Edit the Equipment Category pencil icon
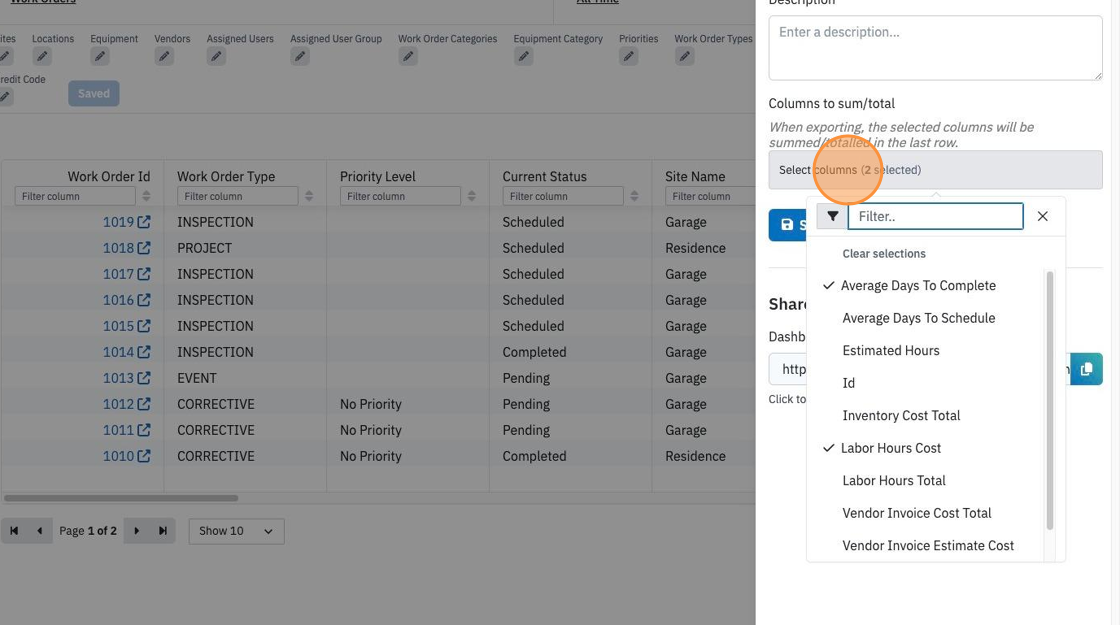Viewport: 1120px width, 625px height. [x=524, y=56]
